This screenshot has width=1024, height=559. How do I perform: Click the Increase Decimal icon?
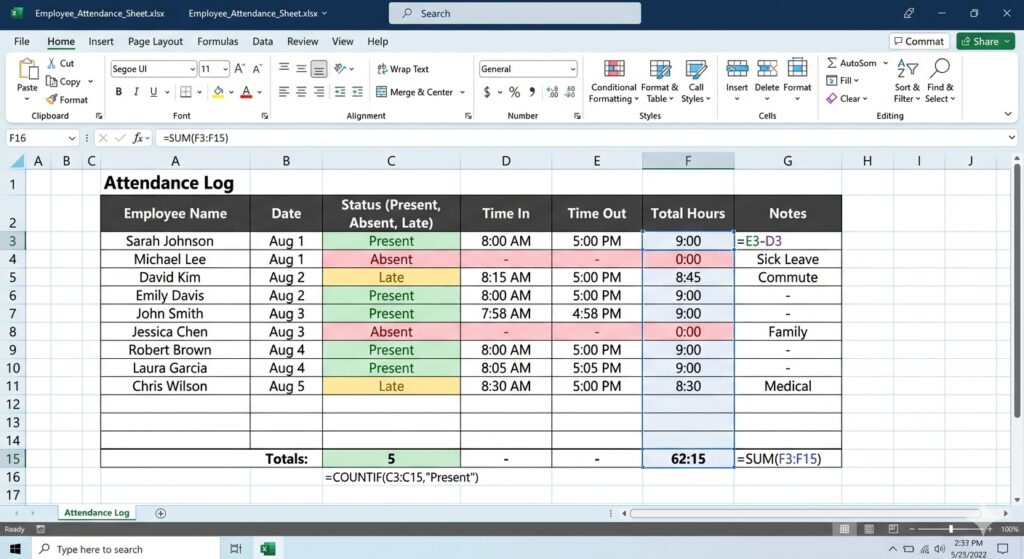(552, 92)
